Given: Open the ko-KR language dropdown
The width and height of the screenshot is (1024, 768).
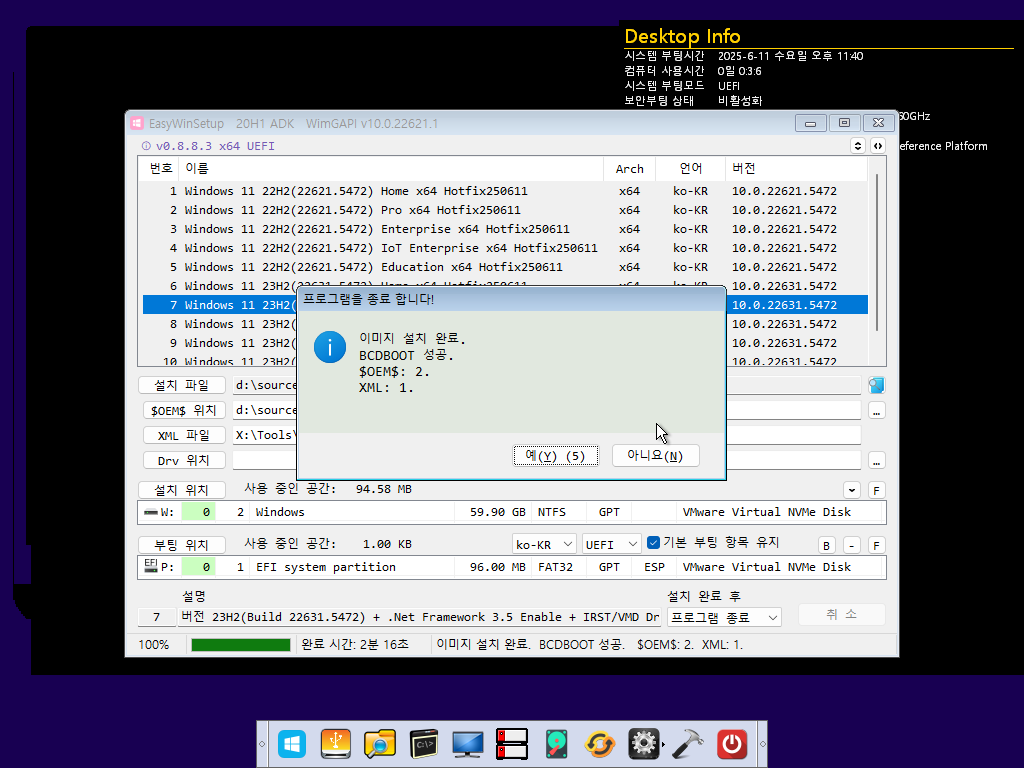Looking at the screenshot, I should pos(544,544).
